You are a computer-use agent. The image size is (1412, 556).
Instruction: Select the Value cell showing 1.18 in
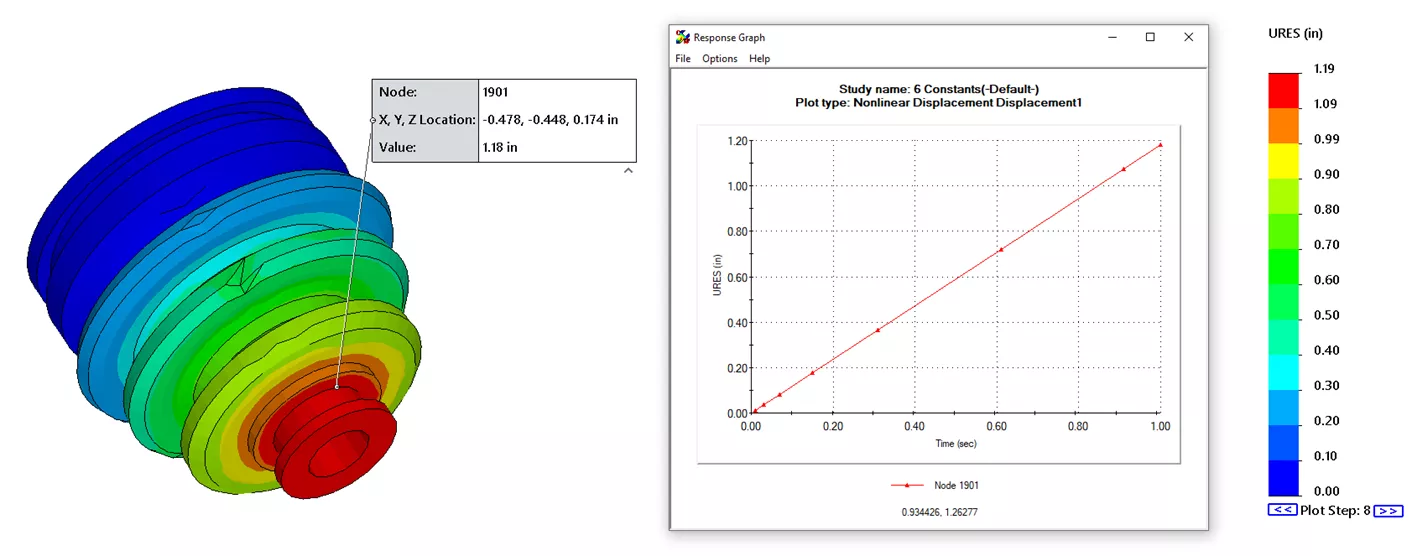[556, 147]
